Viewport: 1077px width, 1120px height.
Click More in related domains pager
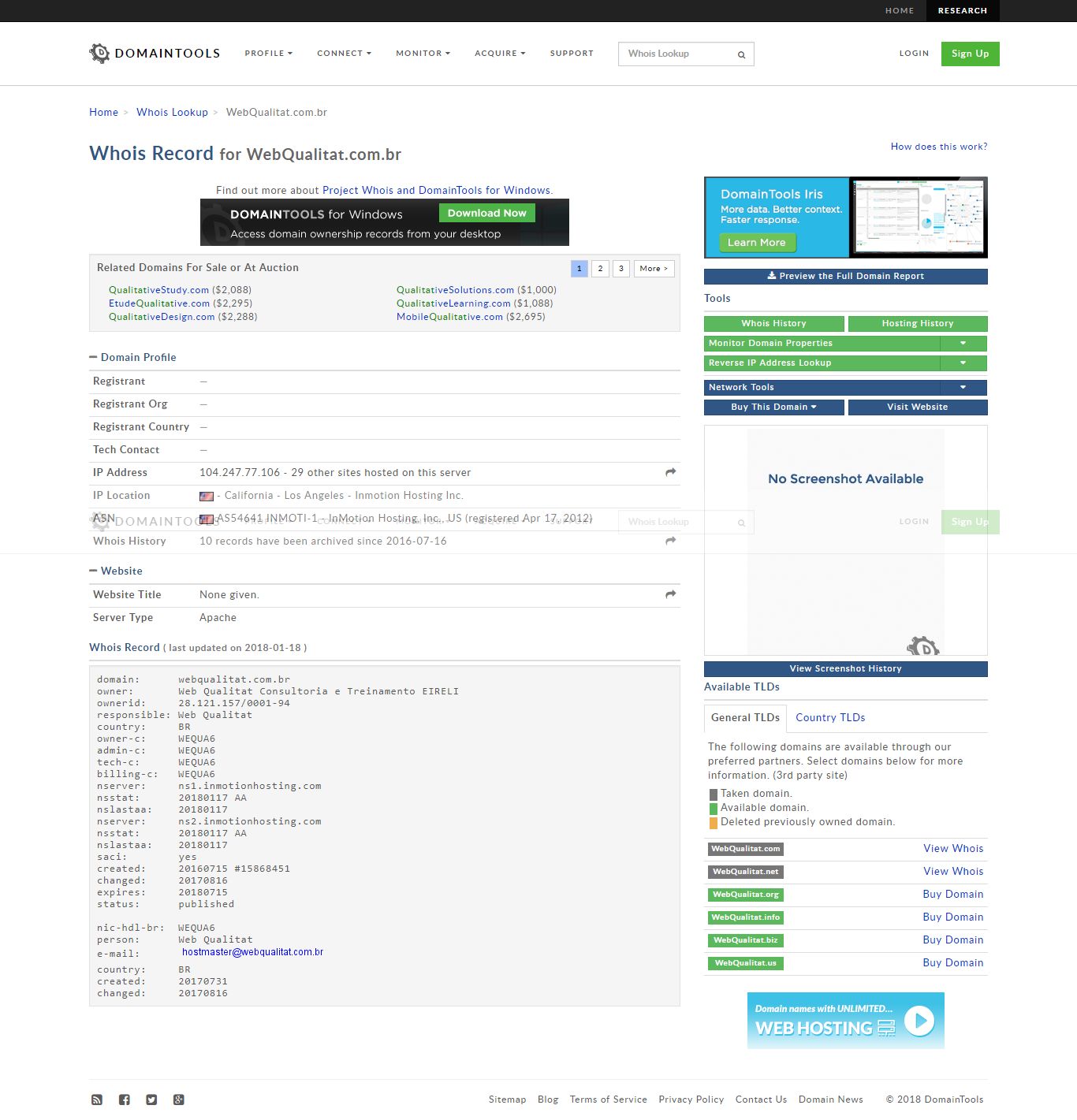click(654, 269)
